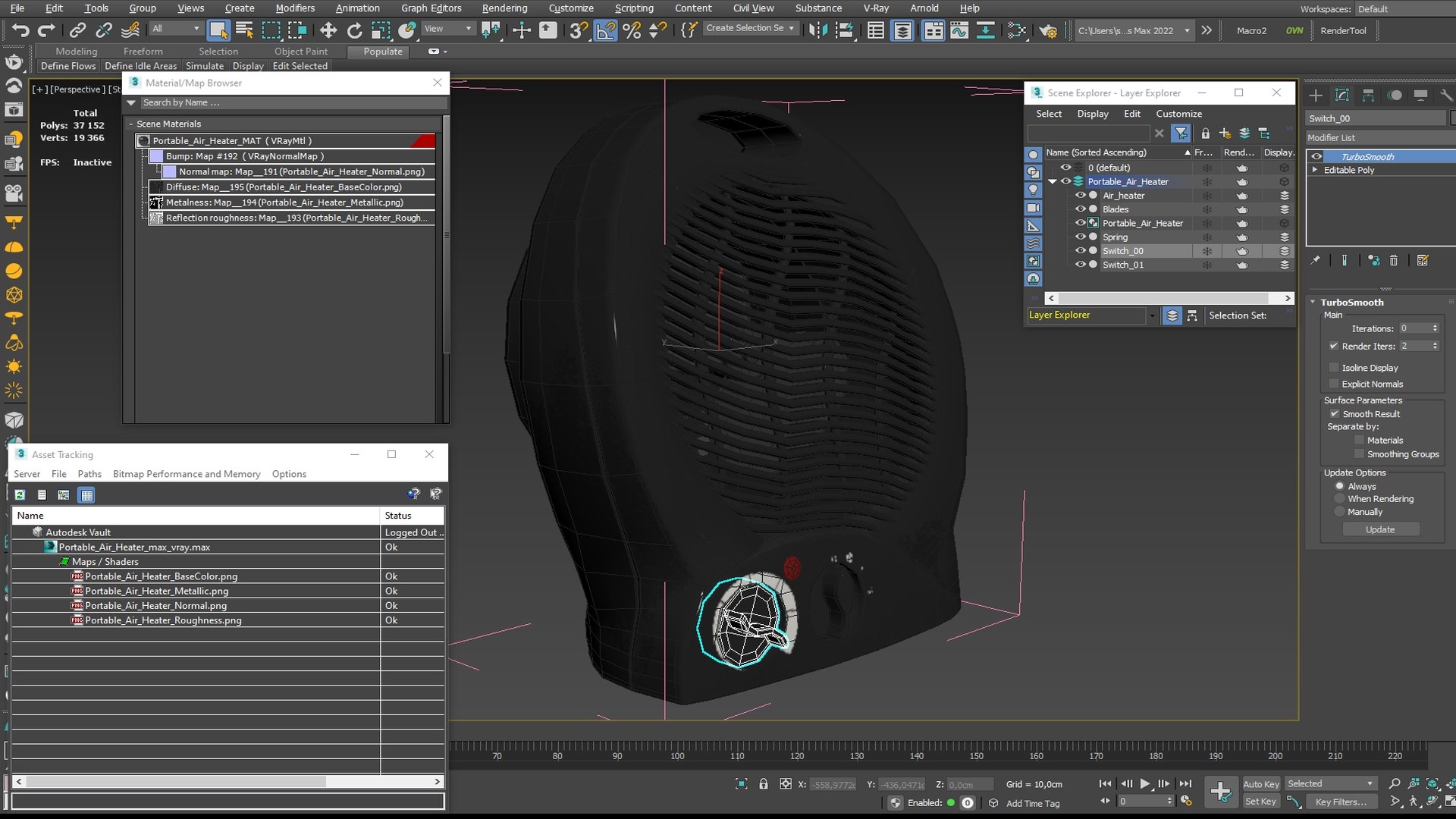1456x819 pixels.
Task: Switch to the Freeform ribbon tab
Action: pos(143,52)
